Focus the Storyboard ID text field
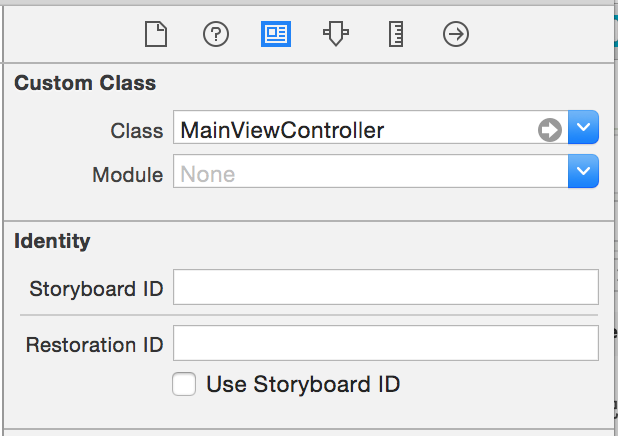The image size is (618, 436). [x=386, y=287]
